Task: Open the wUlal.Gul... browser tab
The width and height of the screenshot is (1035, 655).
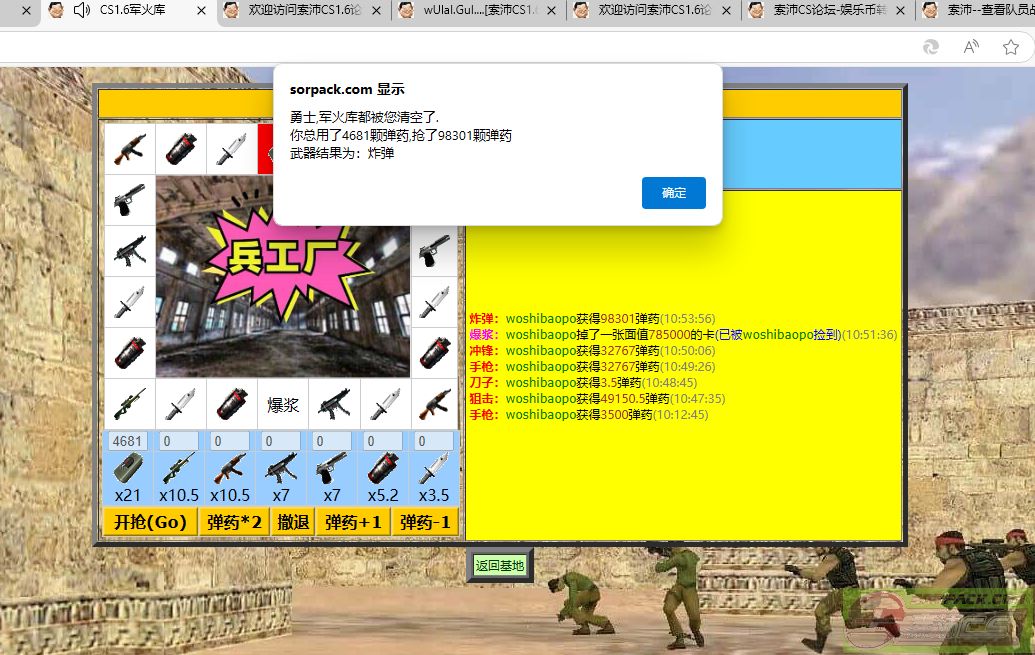Action: [x=480, y=11]
